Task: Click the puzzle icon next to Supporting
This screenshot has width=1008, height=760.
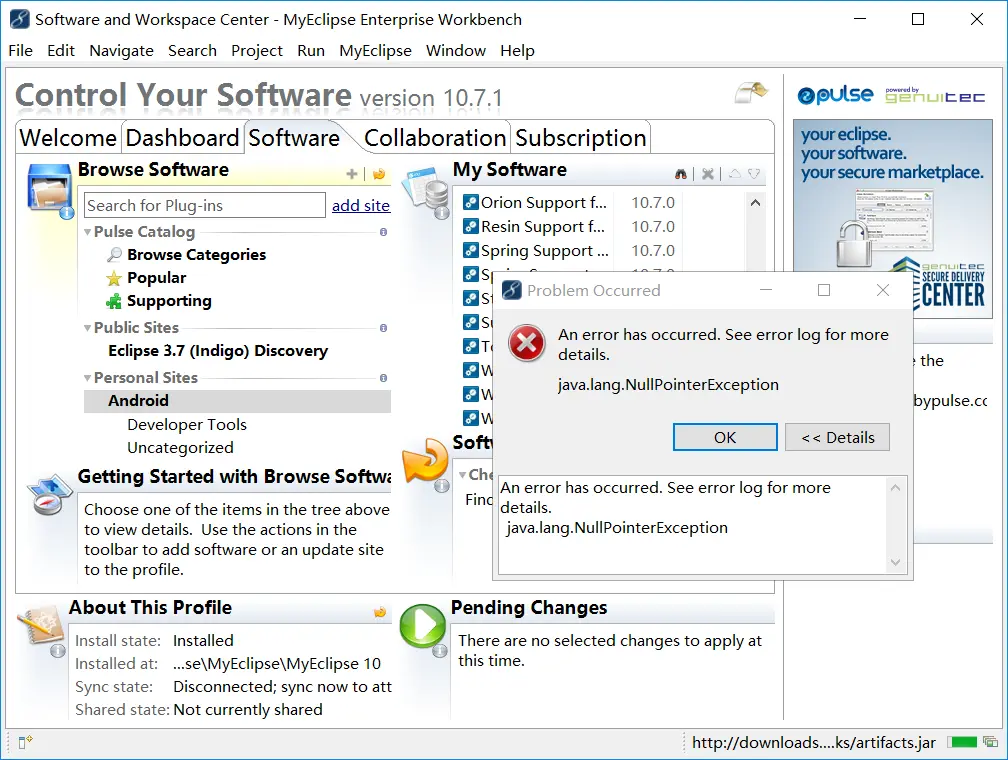Action: coord(114,301)
